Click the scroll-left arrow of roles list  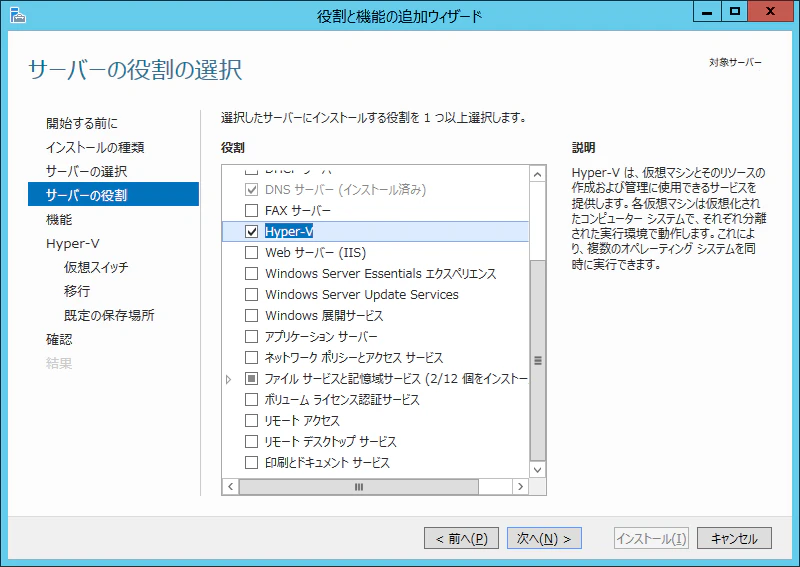click(231, 487)
